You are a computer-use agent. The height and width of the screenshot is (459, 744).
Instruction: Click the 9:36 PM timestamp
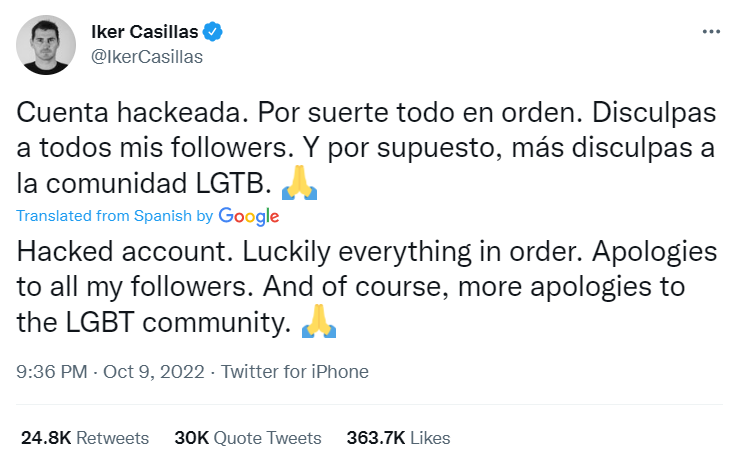pyautogui.click(x=52, y=372)
